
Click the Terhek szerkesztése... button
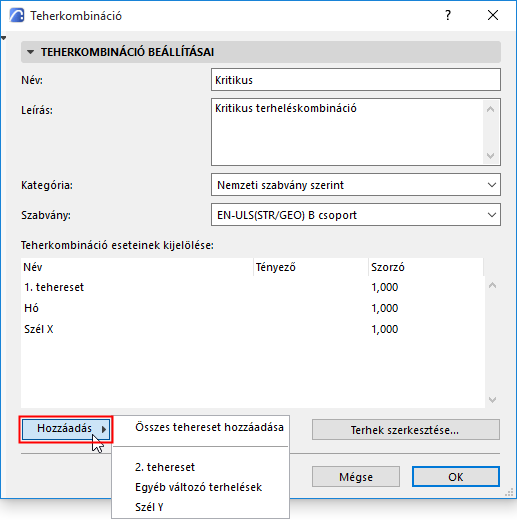tap(406, 430)
